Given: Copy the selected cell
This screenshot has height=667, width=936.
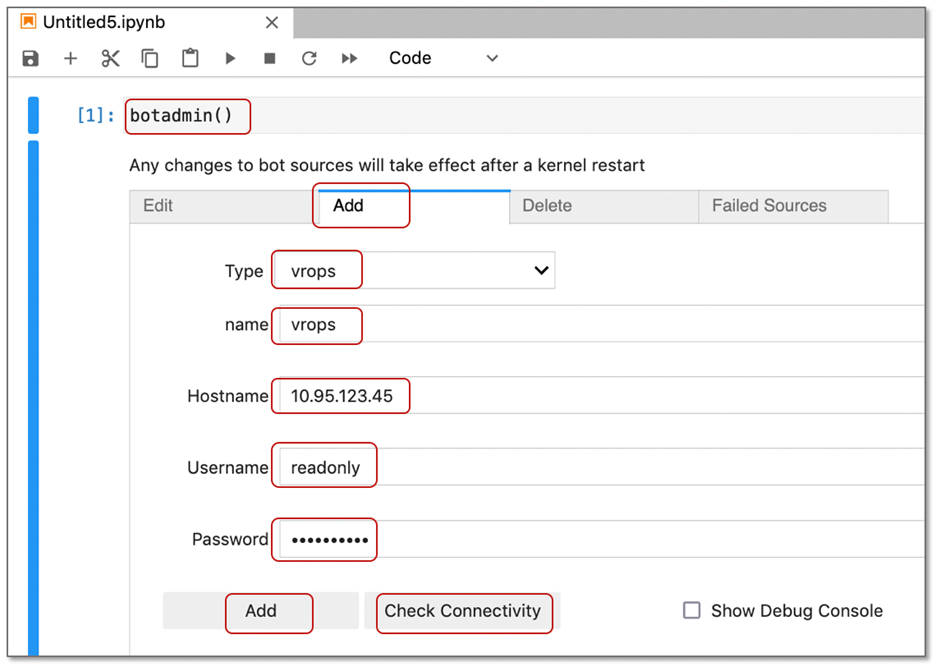Looking at the screenshot, I should point(150,58).
